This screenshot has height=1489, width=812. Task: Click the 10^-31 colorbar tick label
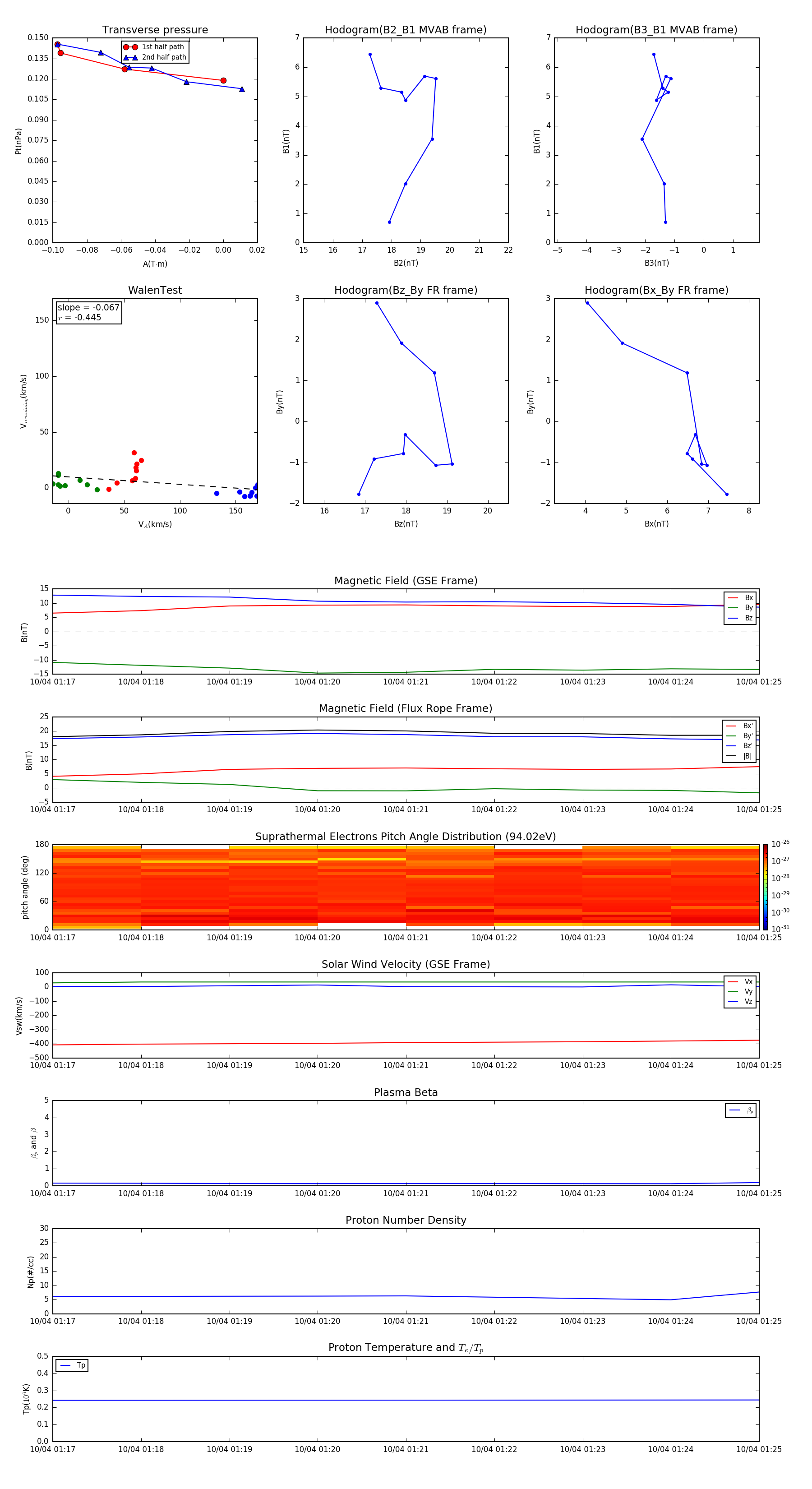tap(780, 929)
